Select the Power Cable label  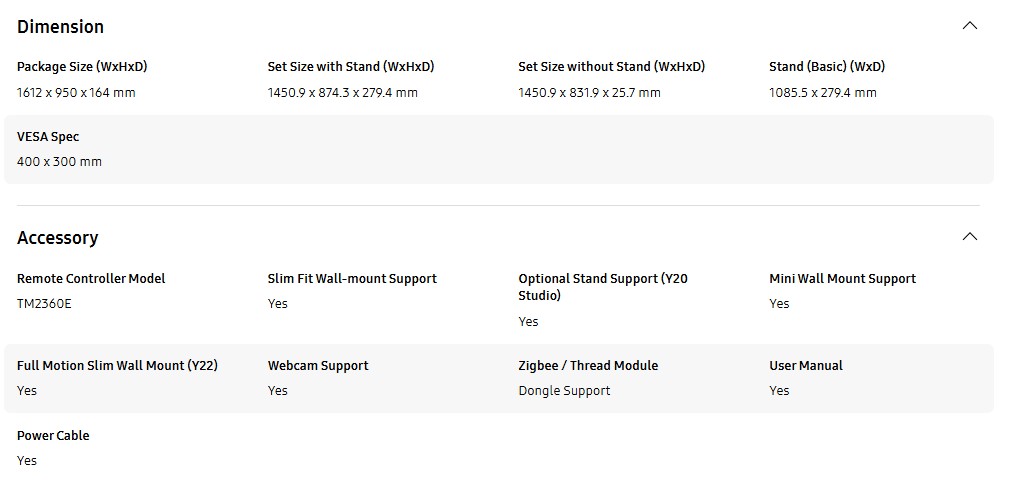coord(53,436)
